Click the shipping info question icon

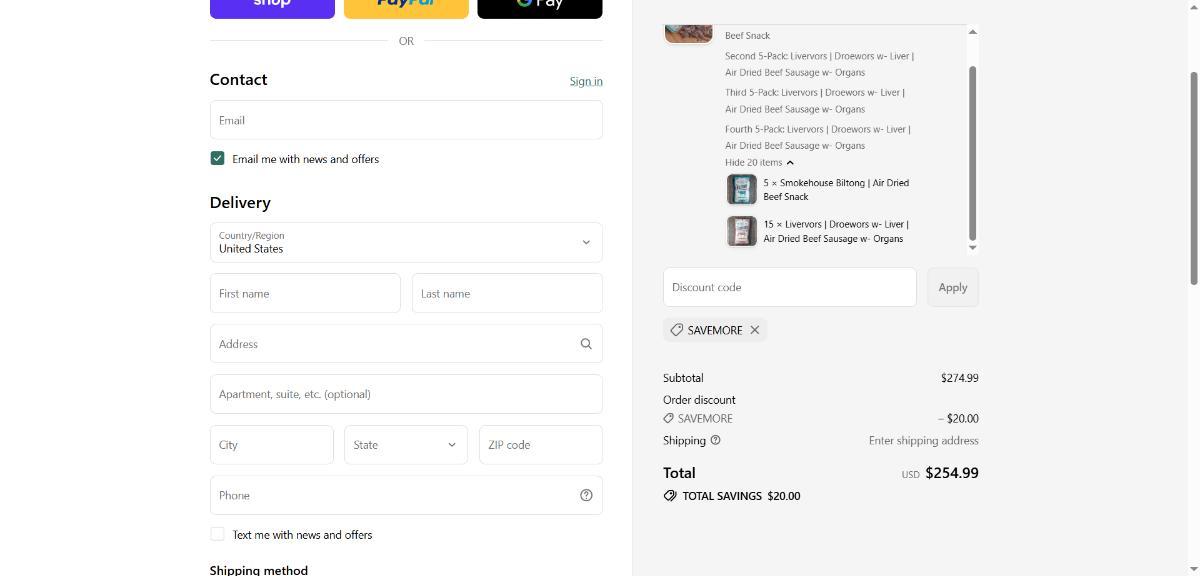tap(715, 440)
